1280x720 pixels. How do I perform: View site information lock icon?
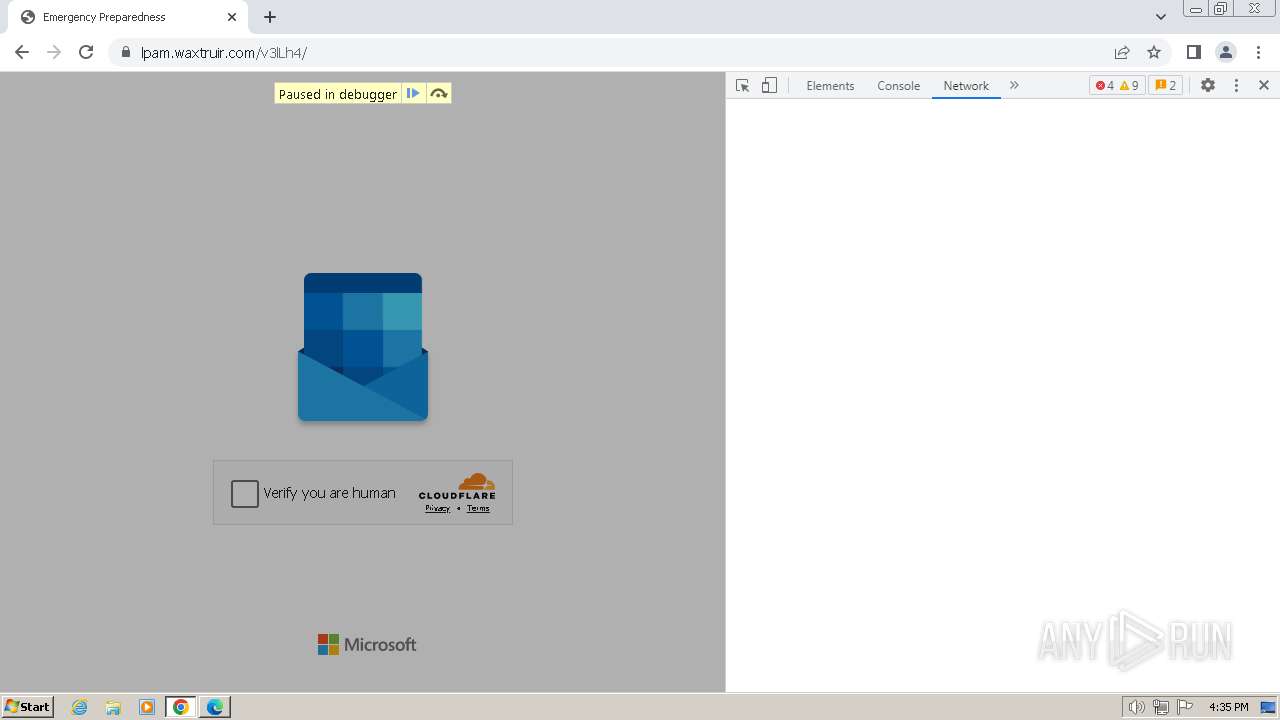[125, 53]
